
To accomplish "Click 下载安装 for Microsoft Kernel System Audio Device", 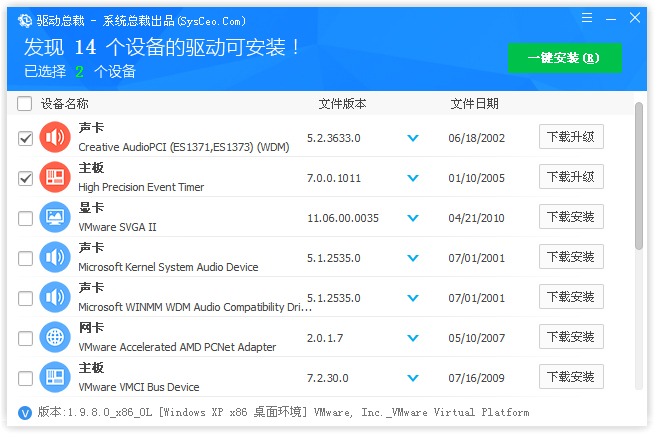I will click(571, 257).
